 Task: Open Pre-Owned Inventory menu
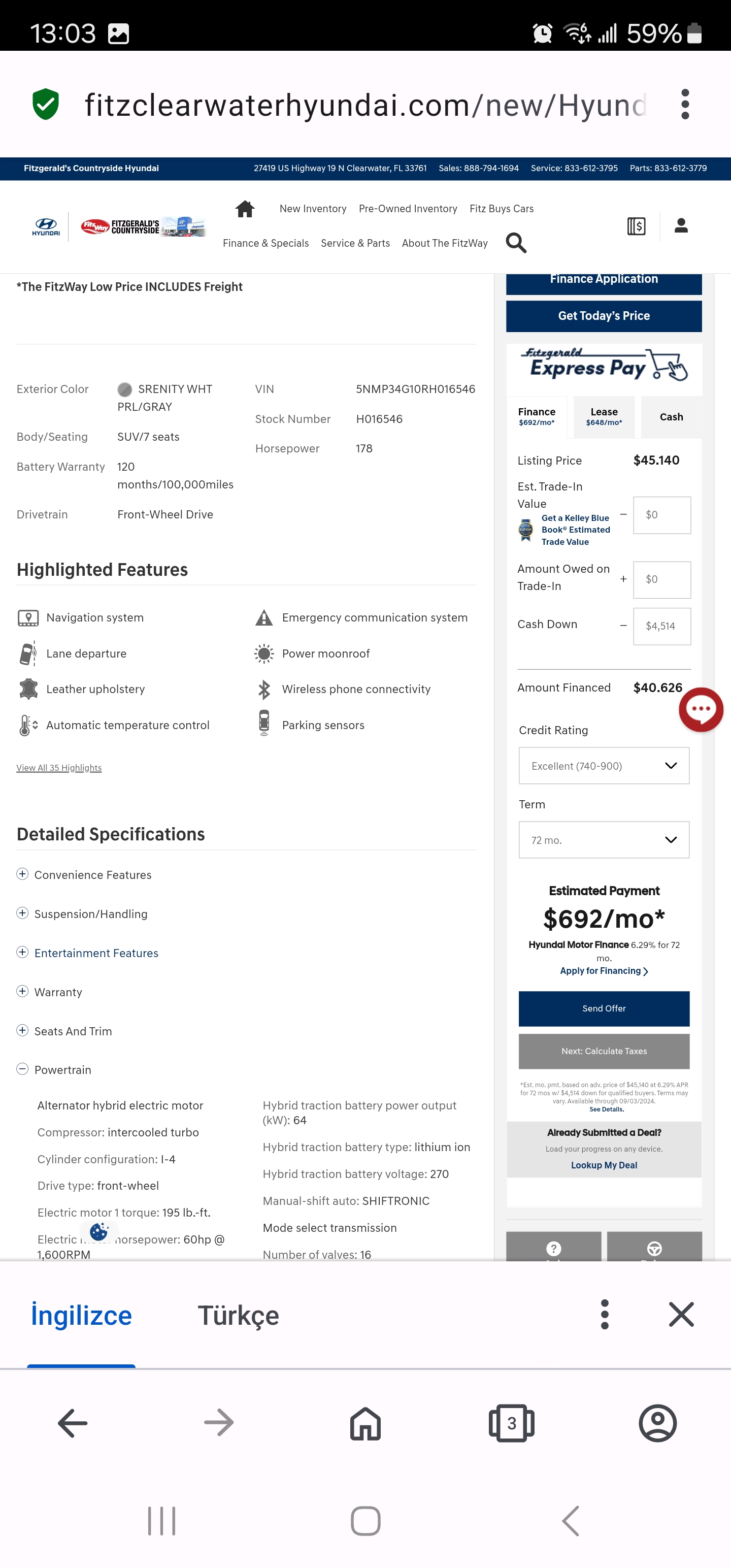pyautogui.click(x=408, y=209)
